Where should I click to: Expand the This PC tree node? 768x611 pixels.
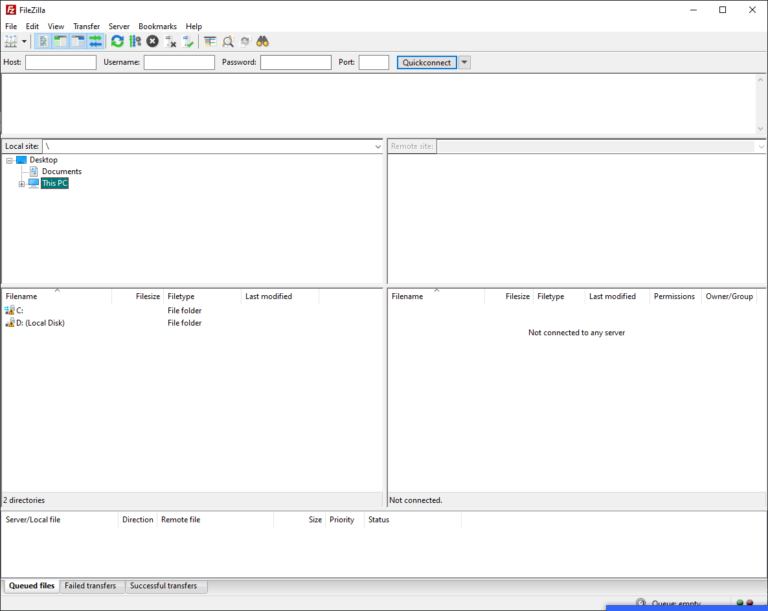[x=21, y=184]
